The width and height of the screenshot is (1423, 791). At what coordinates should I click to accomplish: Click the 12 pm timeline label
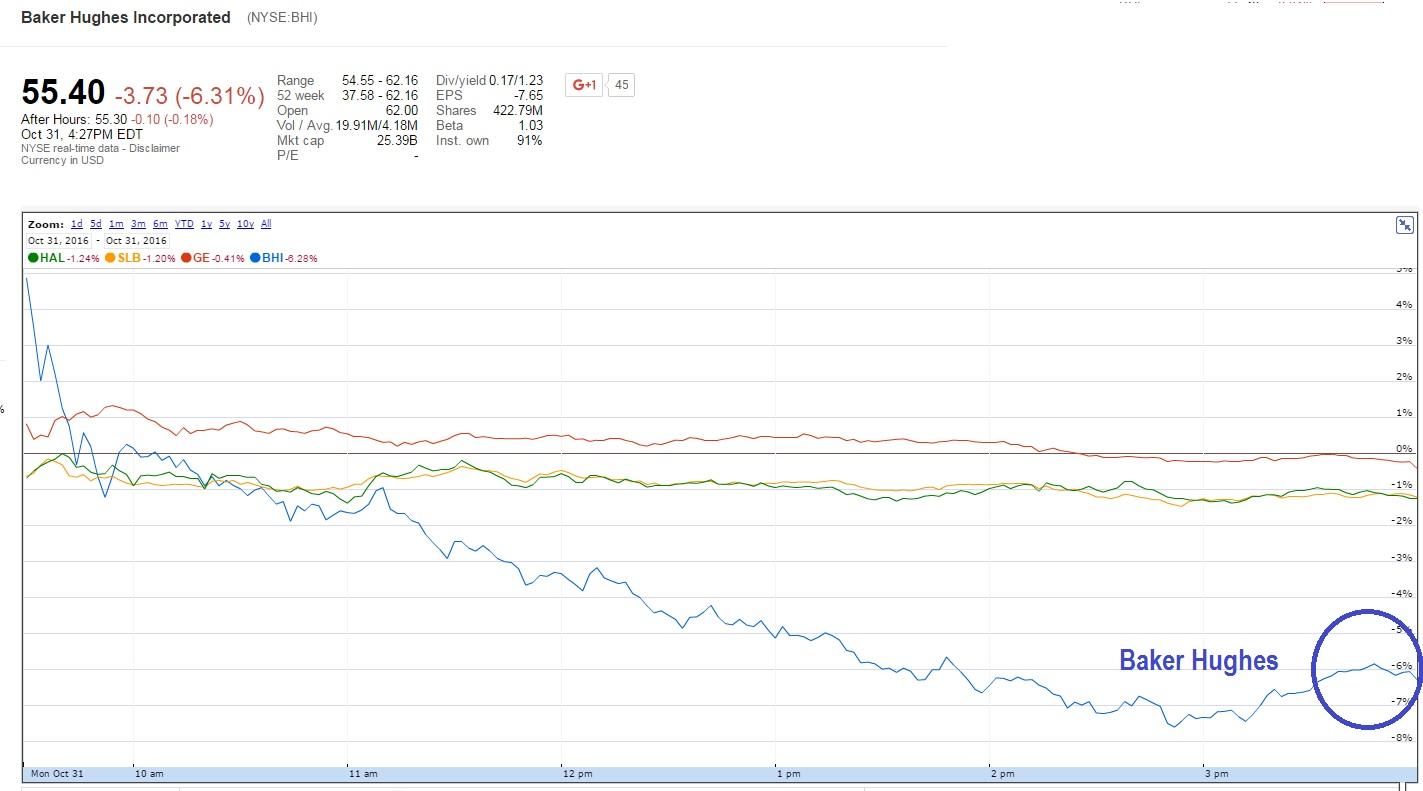tap(577, 774)
